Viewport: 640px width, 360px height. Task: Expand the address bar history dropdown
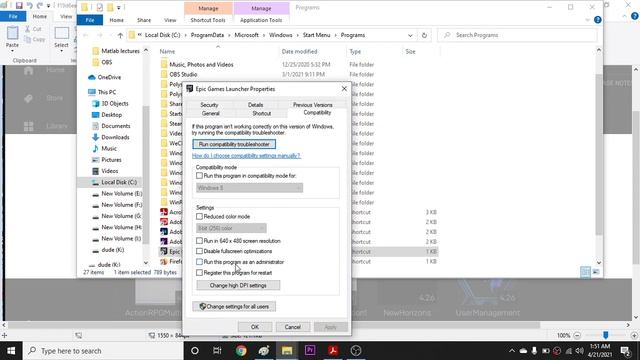(x=410, y=36)
